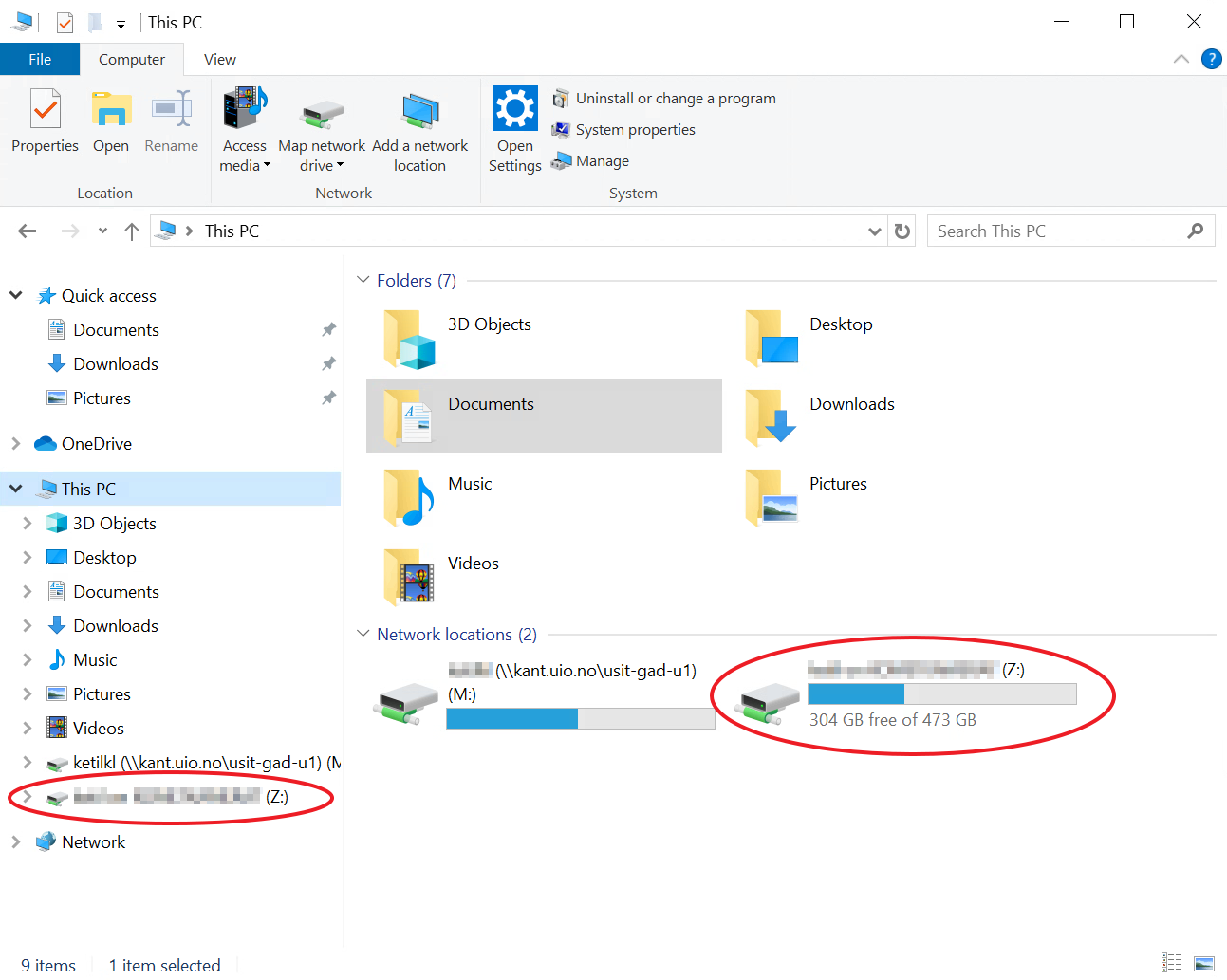The width and height of the screenshot is (1227, 980).
Task: Click the Open folder ribbon icon
Action: [111, 120]
